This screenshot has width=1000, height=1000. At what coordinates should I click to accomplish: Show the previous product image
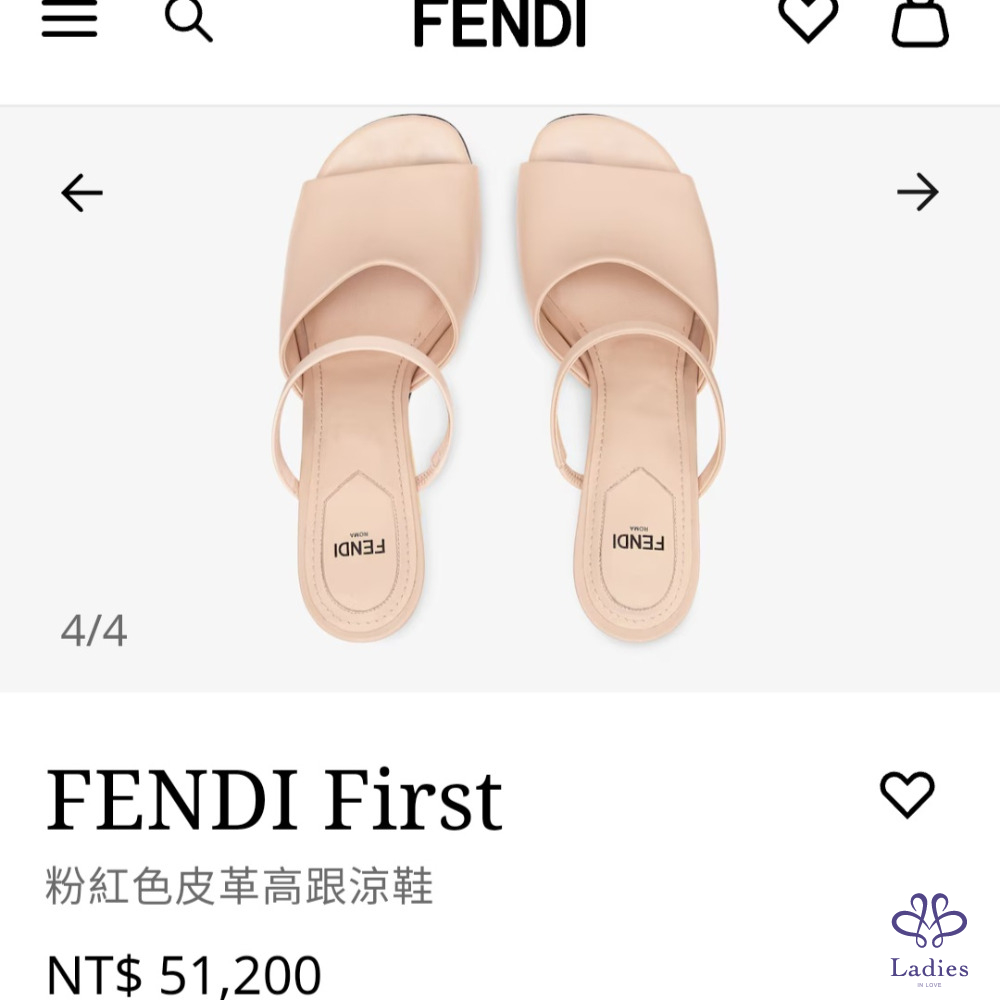click(x=82, y=192)
